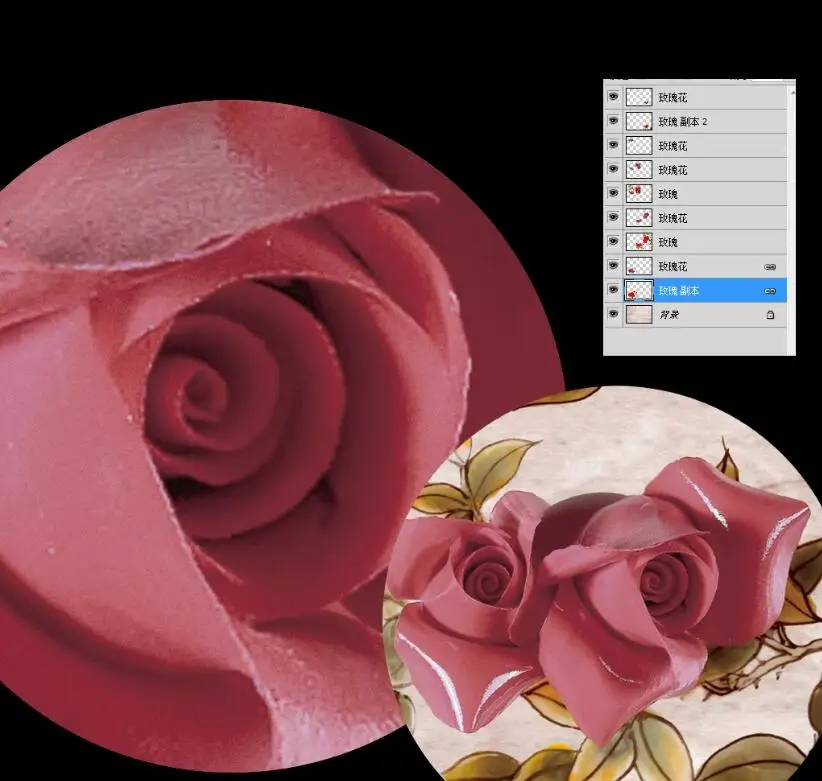
Task: Select the 玫瑰花 layer name beside the link icon
Action: tap(673, 267)
